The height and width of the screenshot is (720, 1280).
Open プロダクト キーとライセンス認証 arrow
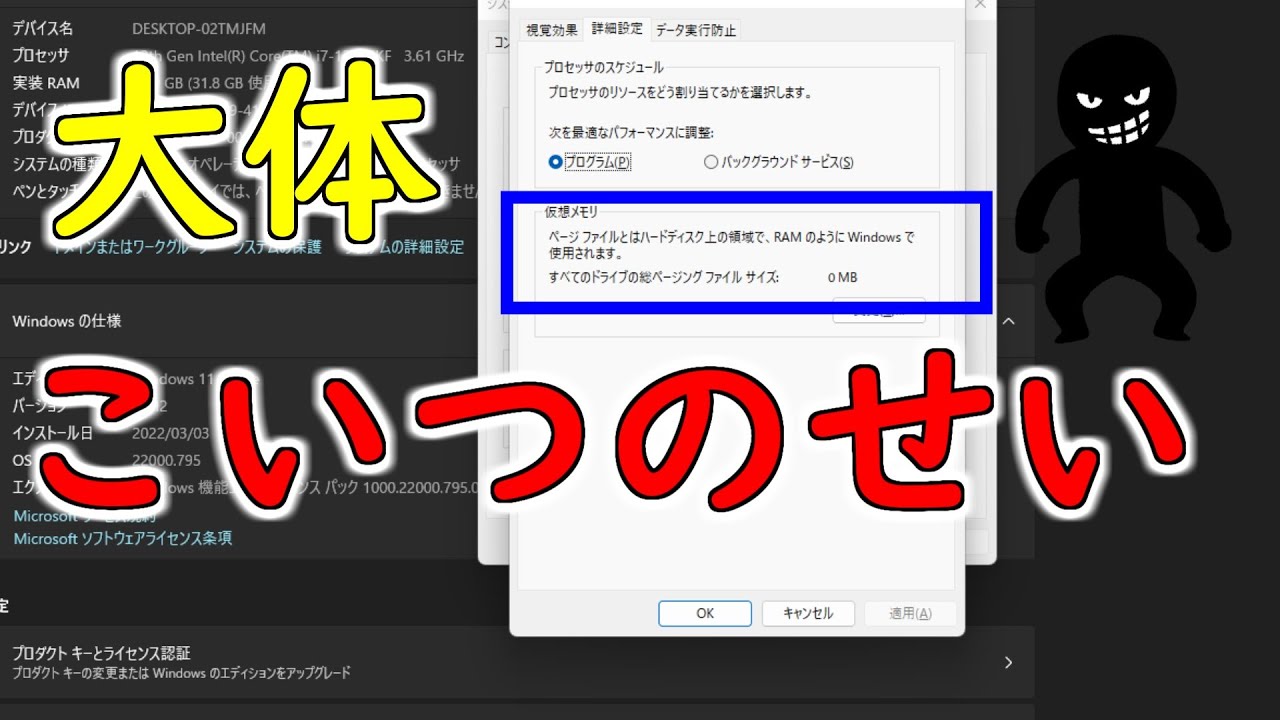pos(1008,662)
